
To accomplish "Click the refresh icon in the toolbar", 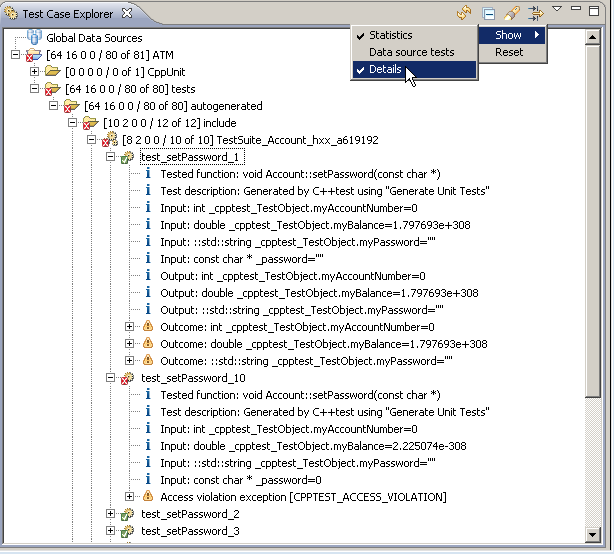I will coord(464,13).
